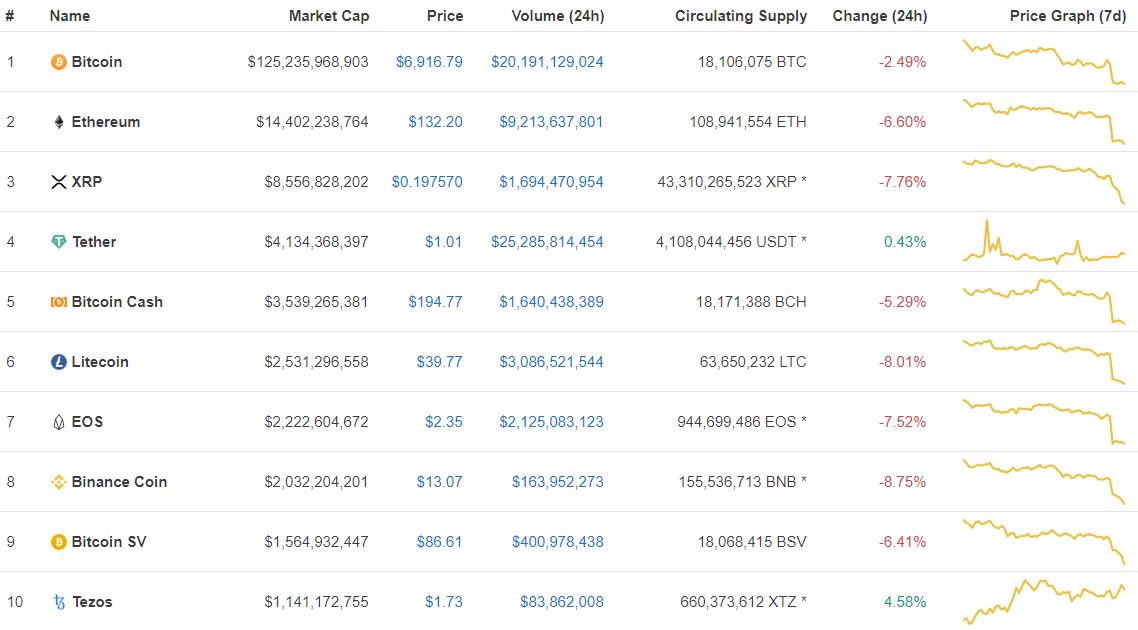Click Tezos price $1.73
The height and width of the screenshot is (630, 1138).
click(x=443, y=602)
